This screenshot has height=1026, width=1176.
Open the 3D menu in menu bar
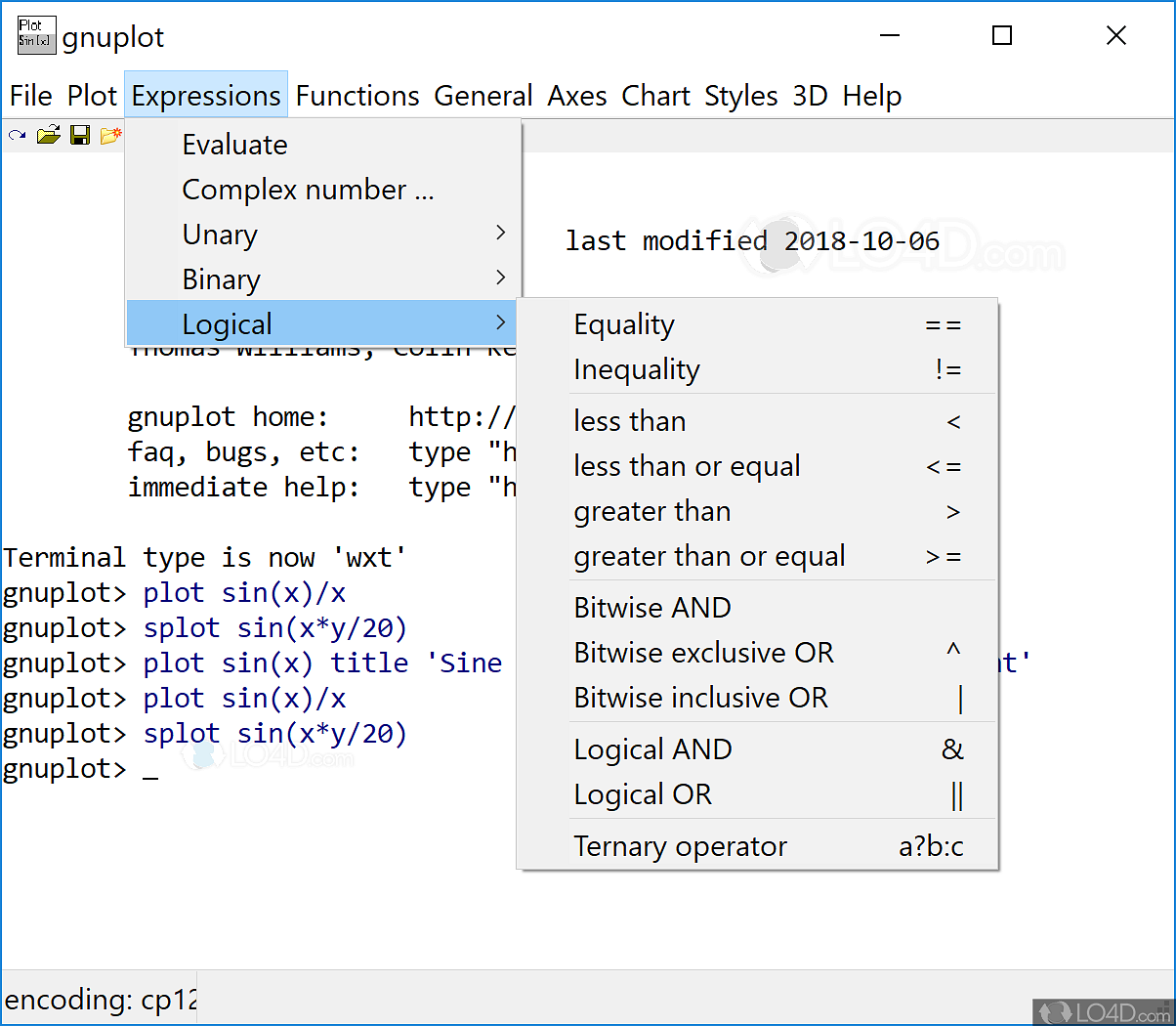pyautogui.click(x=810, y=96)
